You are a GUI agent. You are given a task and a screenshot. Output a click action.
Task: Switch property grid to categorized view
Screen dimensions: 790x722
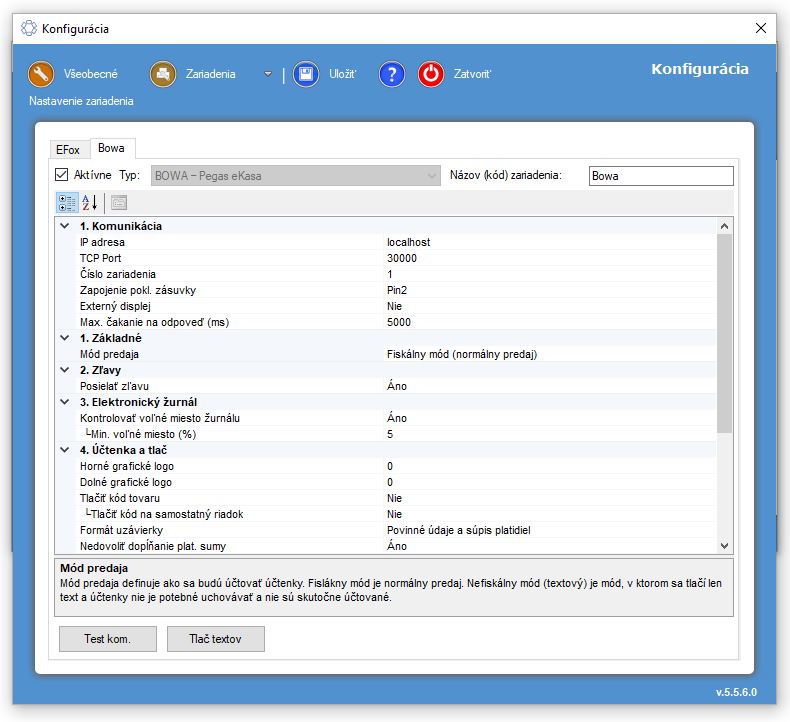click(x=67, y=202)
